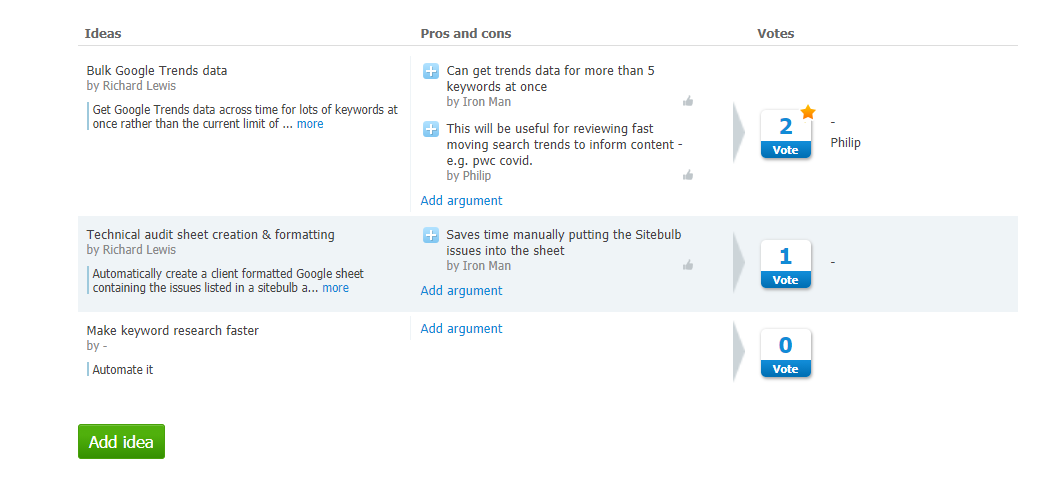Click the Add idea button
Image resolution: width=1040 pixels, height=497 pixels.
(x=121, y=442)
